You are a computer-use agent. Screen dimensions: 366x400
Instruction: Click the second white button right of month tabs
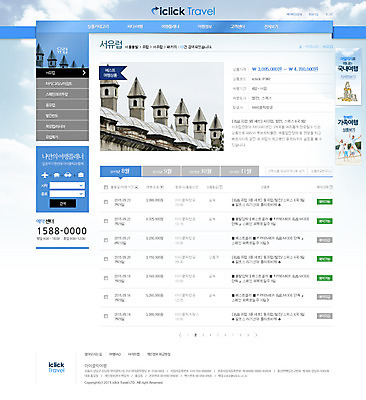click(x=320, y=171)
